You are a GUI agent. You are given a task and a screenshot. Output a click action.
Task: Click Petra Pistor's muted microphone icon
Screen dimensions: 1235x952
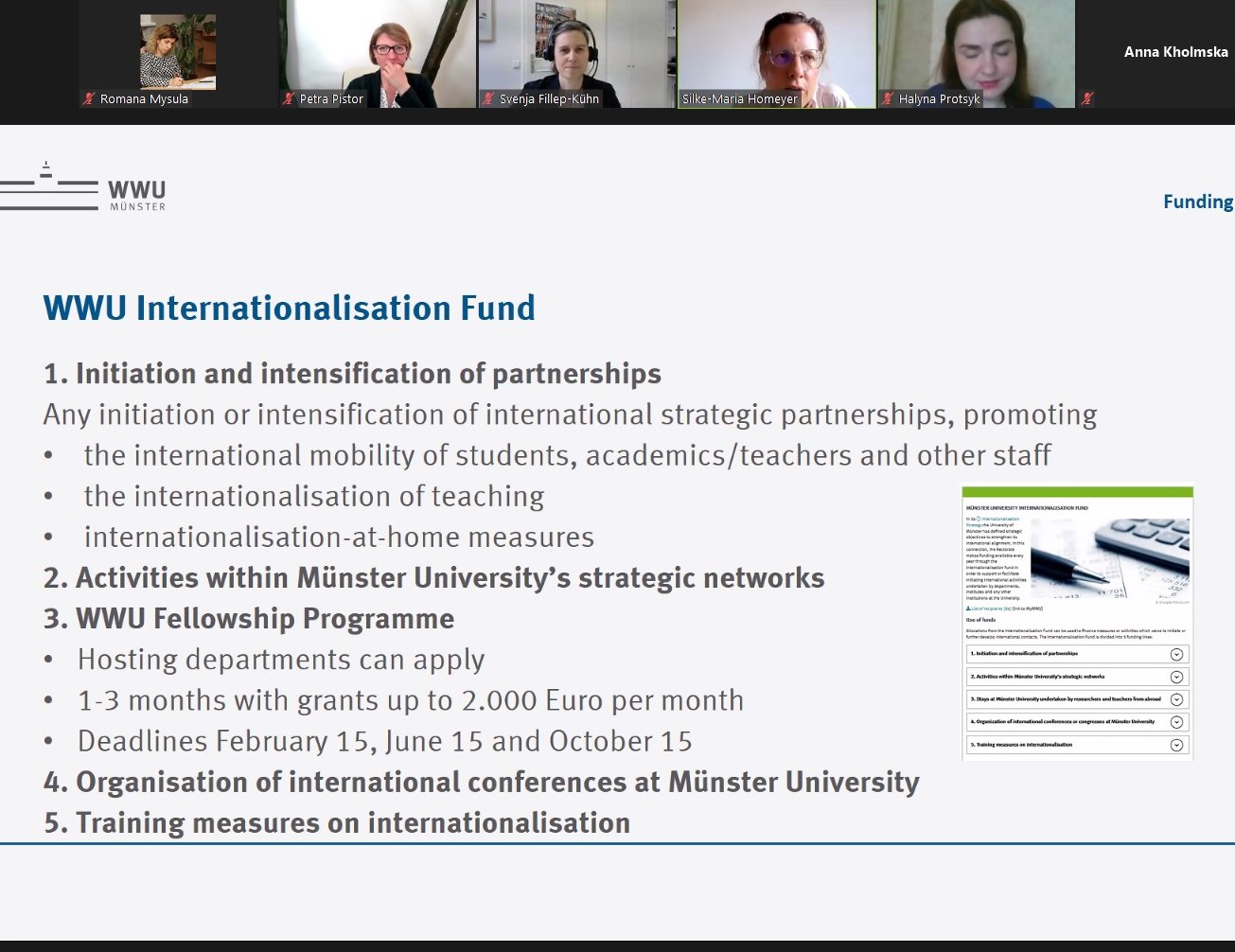click(x=289, y=98)
